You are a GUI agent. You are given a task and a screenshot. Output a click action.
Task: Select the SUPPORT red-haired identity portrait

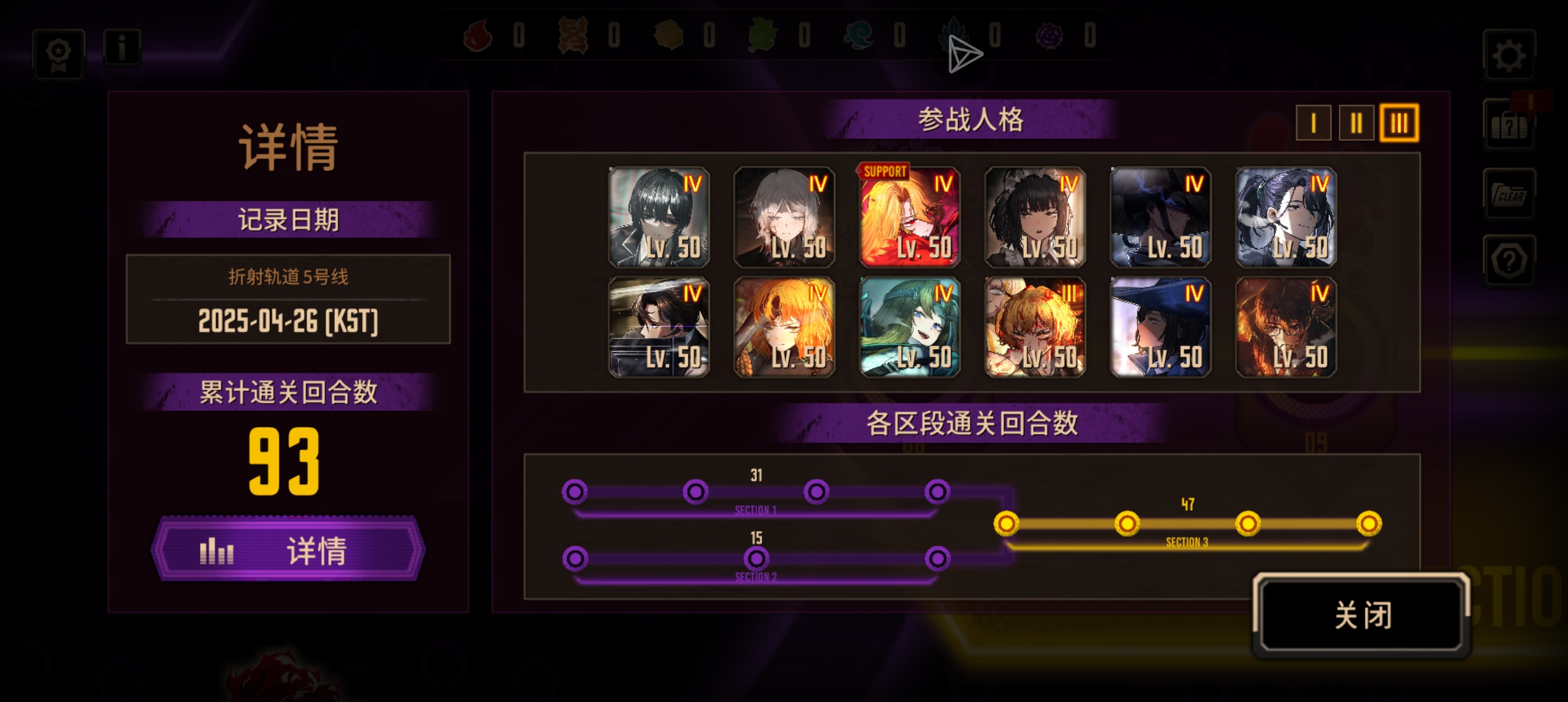909,217
